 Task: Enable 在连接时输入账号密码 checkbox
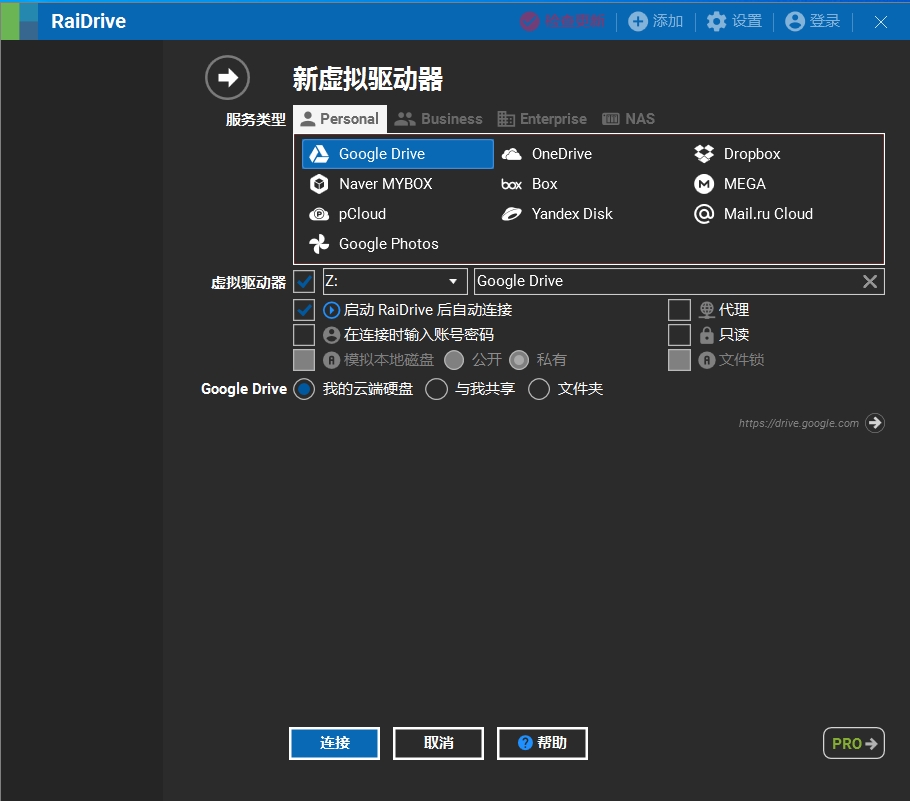point(304,335)
